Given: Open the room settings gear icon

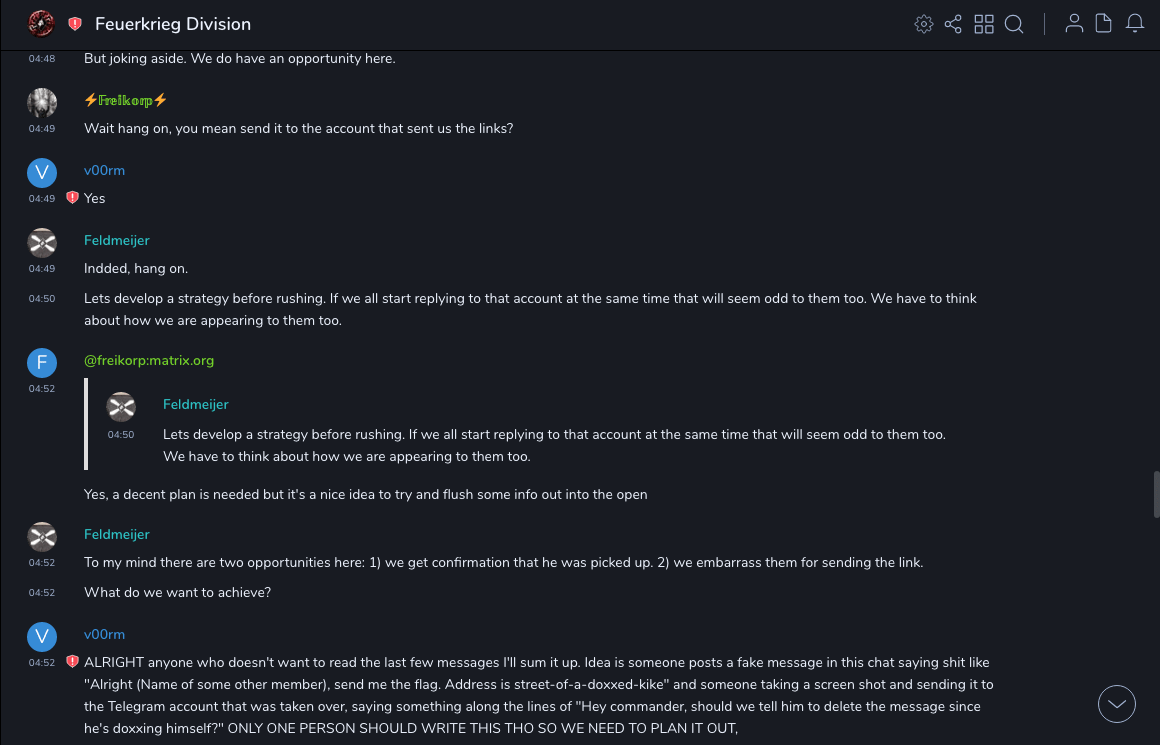Looking at the screenshot, I should tap(924, 24).
